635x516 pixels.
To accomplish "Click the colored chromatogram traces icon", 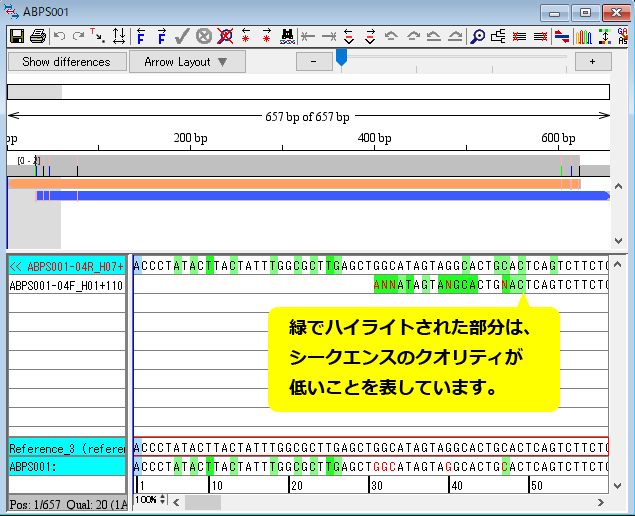I will click(x=583, y=37).
